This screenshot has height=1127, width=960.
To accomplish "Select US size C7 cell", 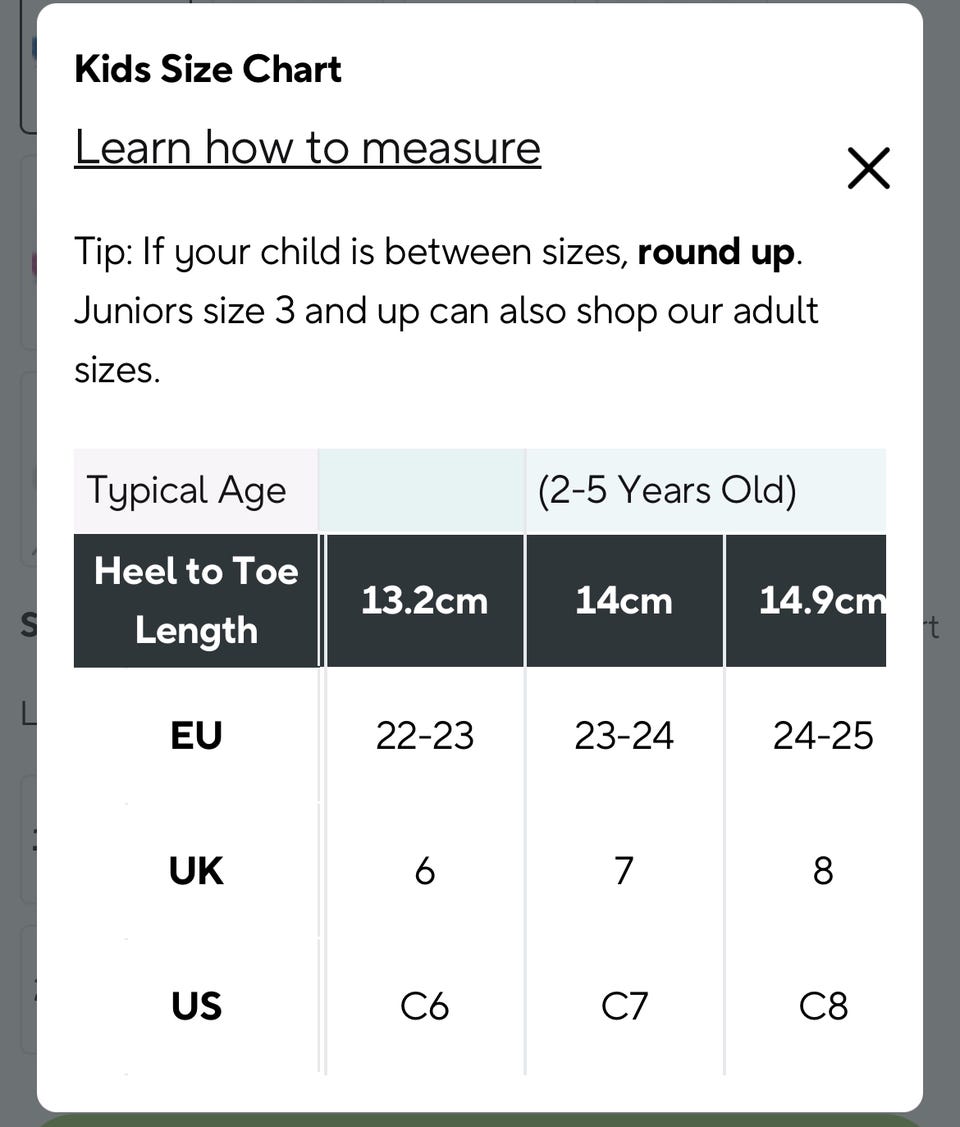I will coord(624,1005).
